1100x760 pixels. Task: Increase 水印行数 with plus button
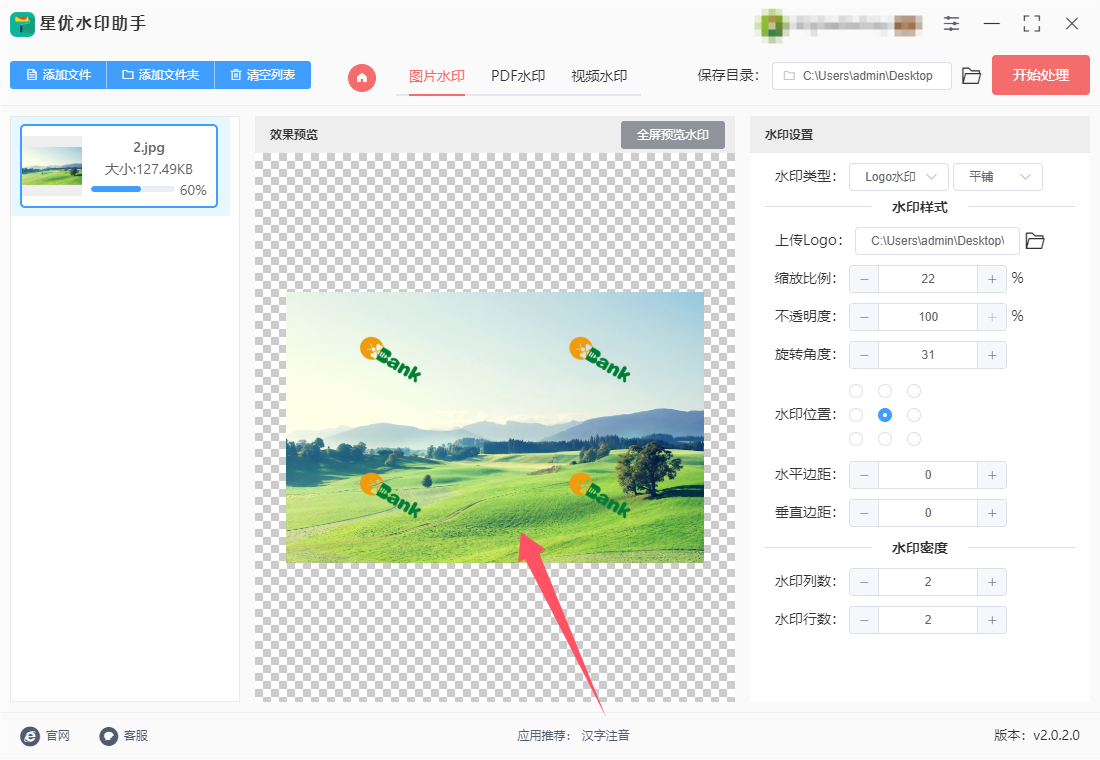pos(992,620)
